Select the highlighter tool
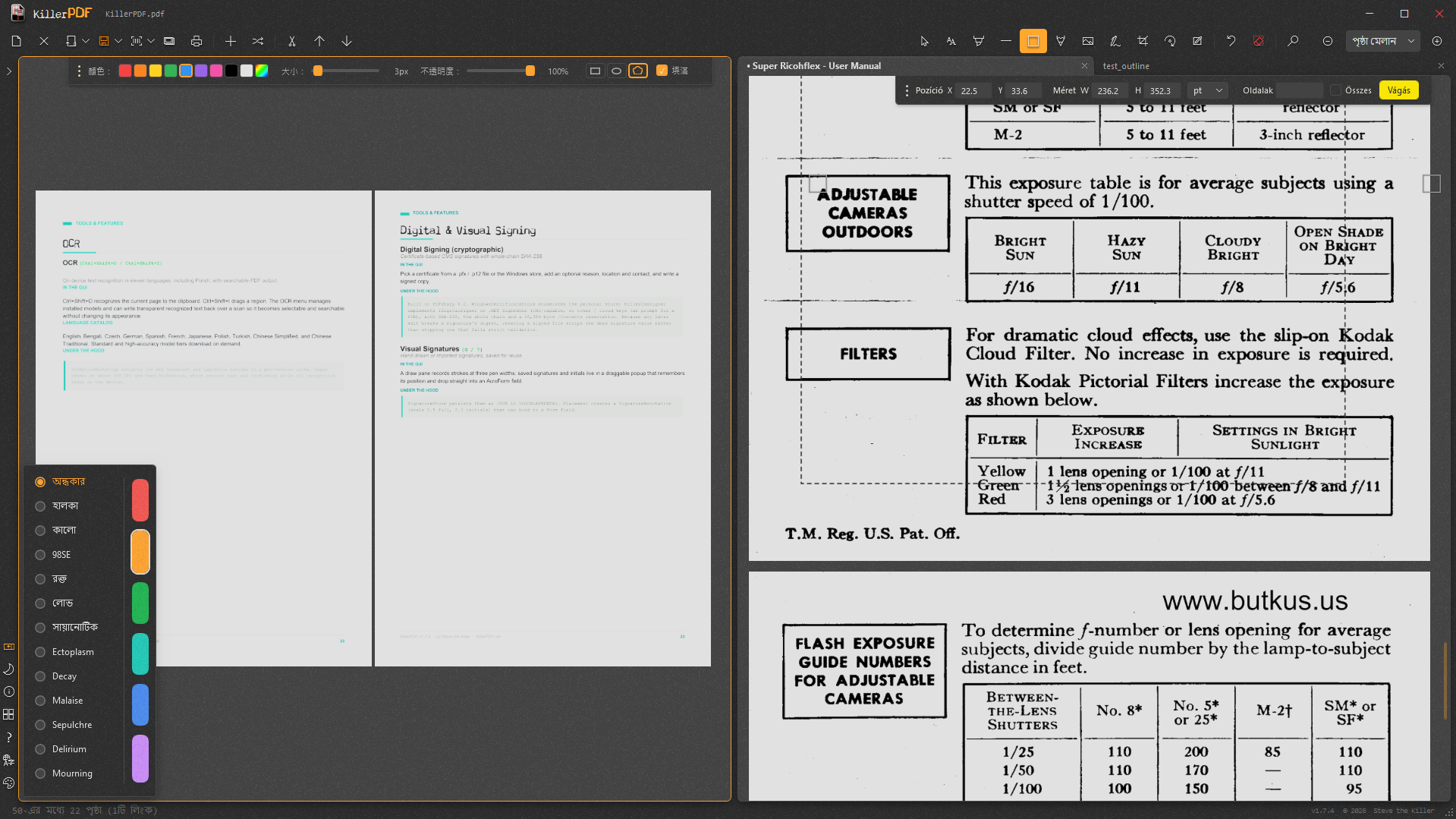The image size is (1456, 819). [979, 41]
